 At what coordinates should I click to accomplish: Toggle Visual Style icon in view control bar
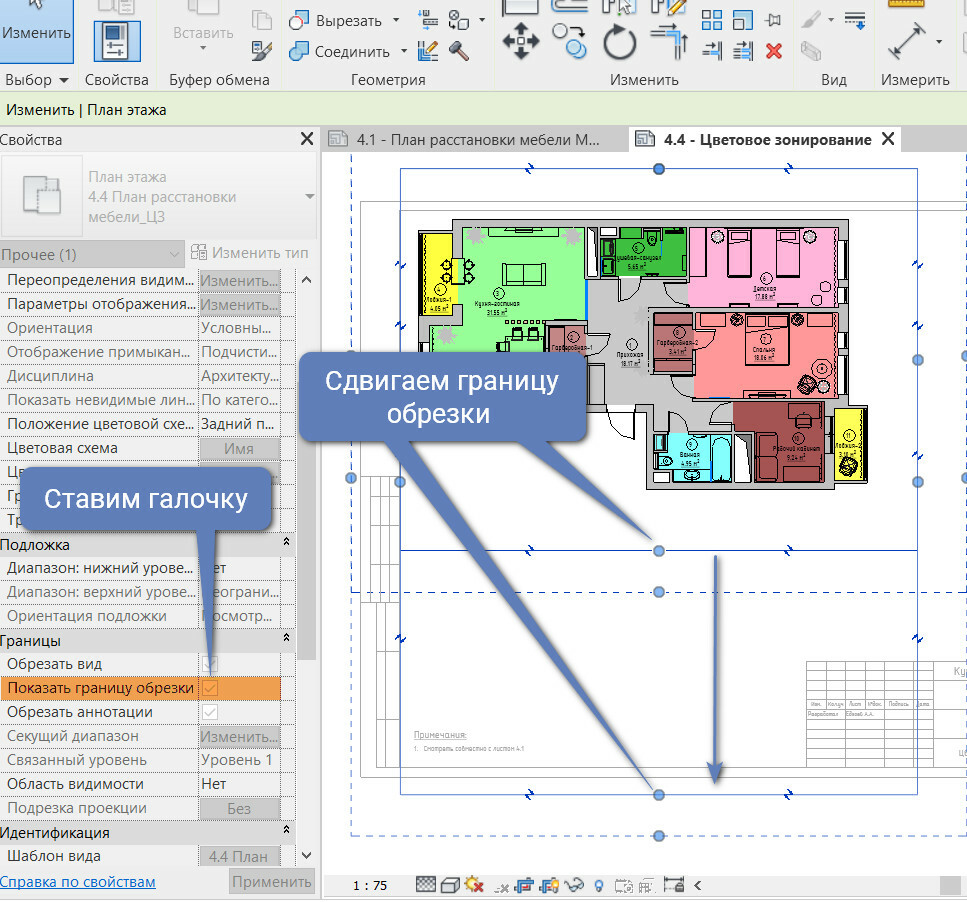pyautogui.click(x=450, y=885)
